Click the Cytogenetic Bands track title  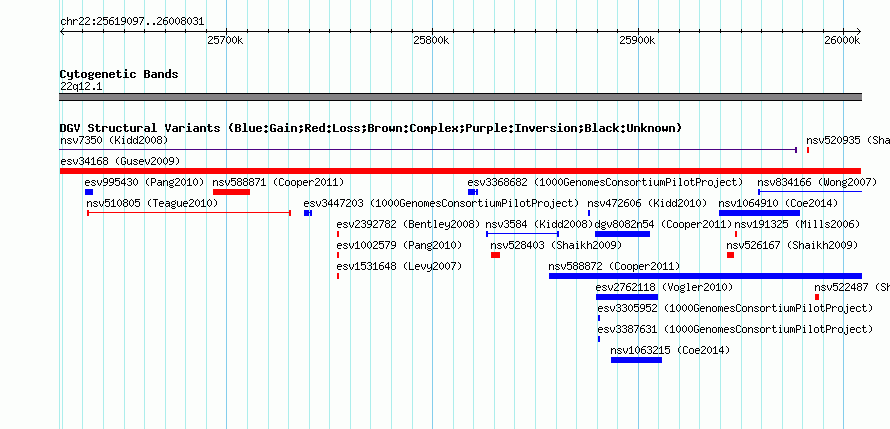(119, 74)
